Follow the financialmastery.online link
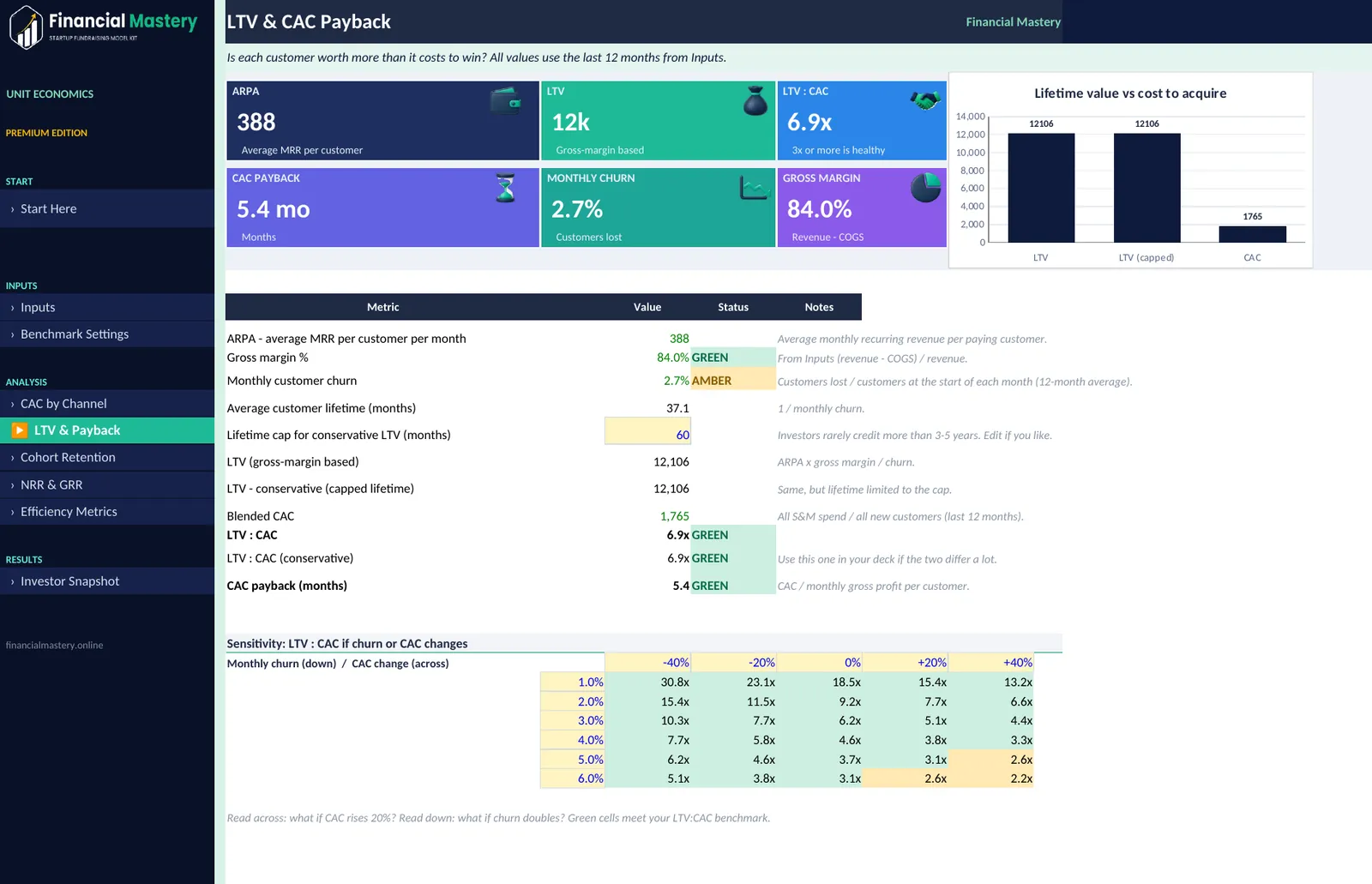Image resolution: width=1372 pixels, height=884 pixels. click(x=54, y=645)
